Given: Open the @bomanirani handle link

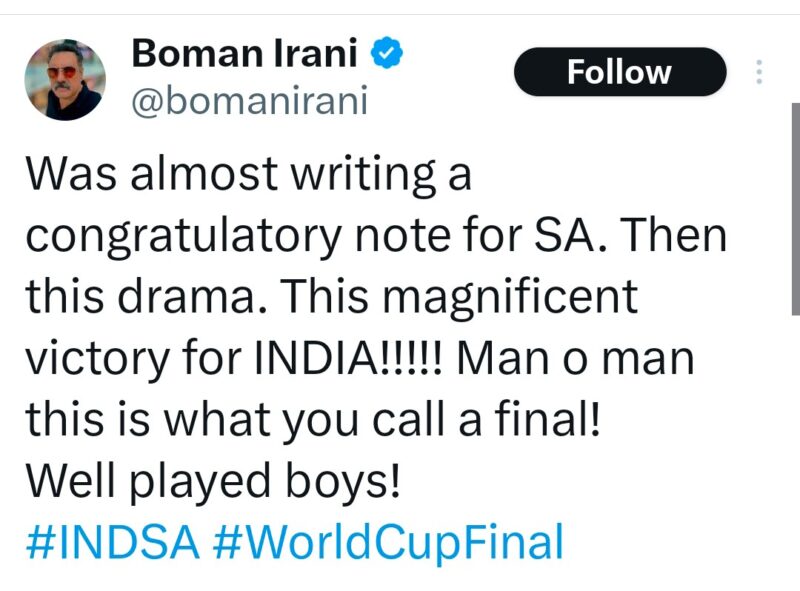Looking at the screenshot, I should point(249,101).
